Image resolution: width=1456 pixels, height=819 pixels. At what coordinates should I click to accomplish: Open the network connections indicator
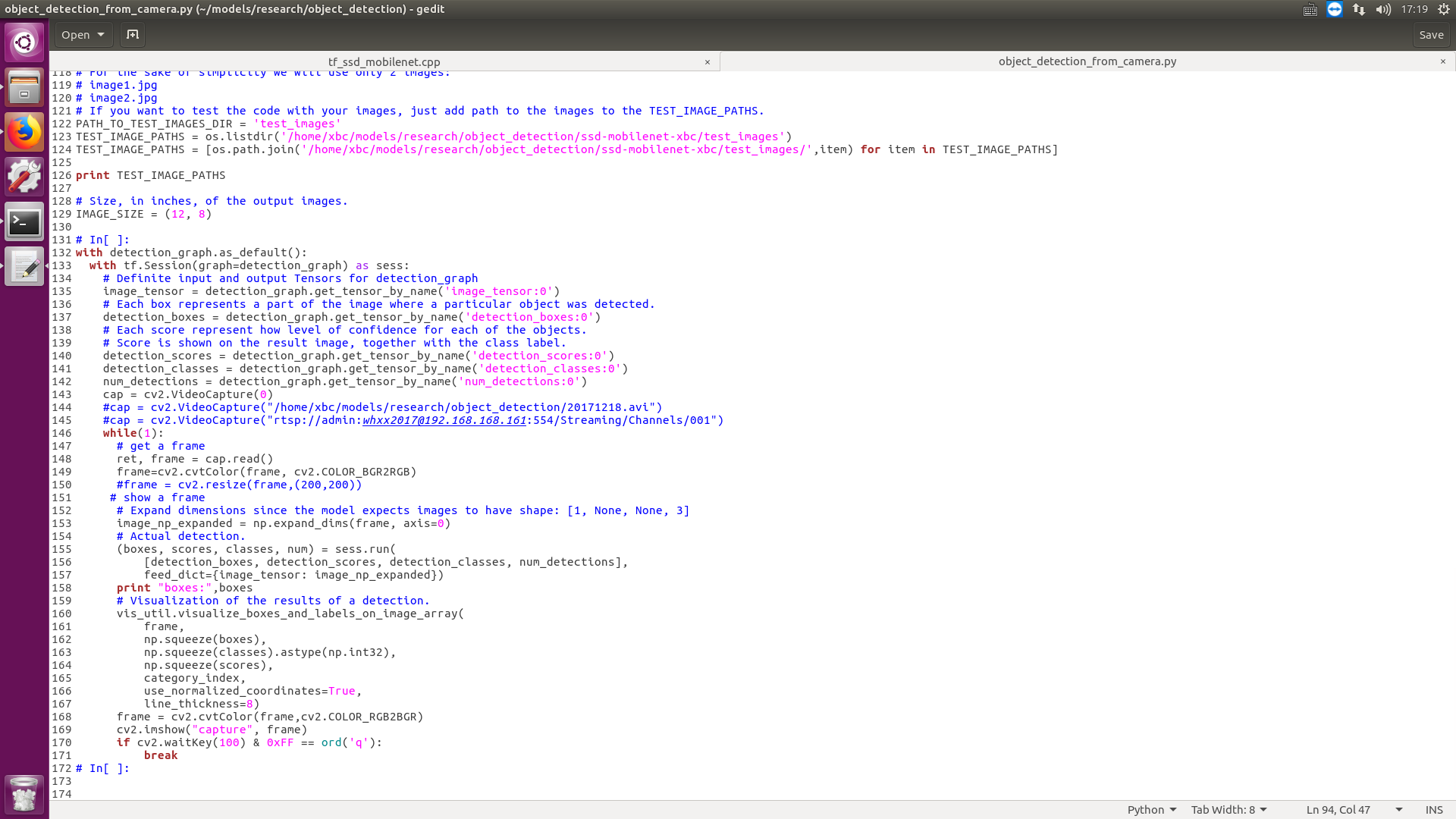pyautogui.click(x=1359, y=9)
